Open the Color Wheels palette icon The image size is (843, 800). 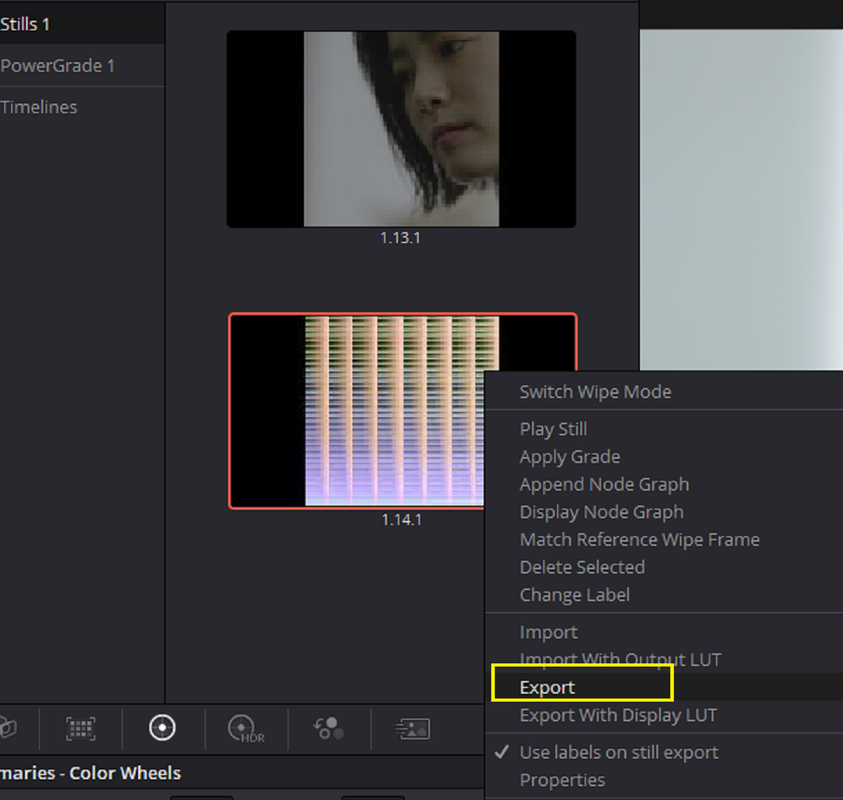(162, 728)
